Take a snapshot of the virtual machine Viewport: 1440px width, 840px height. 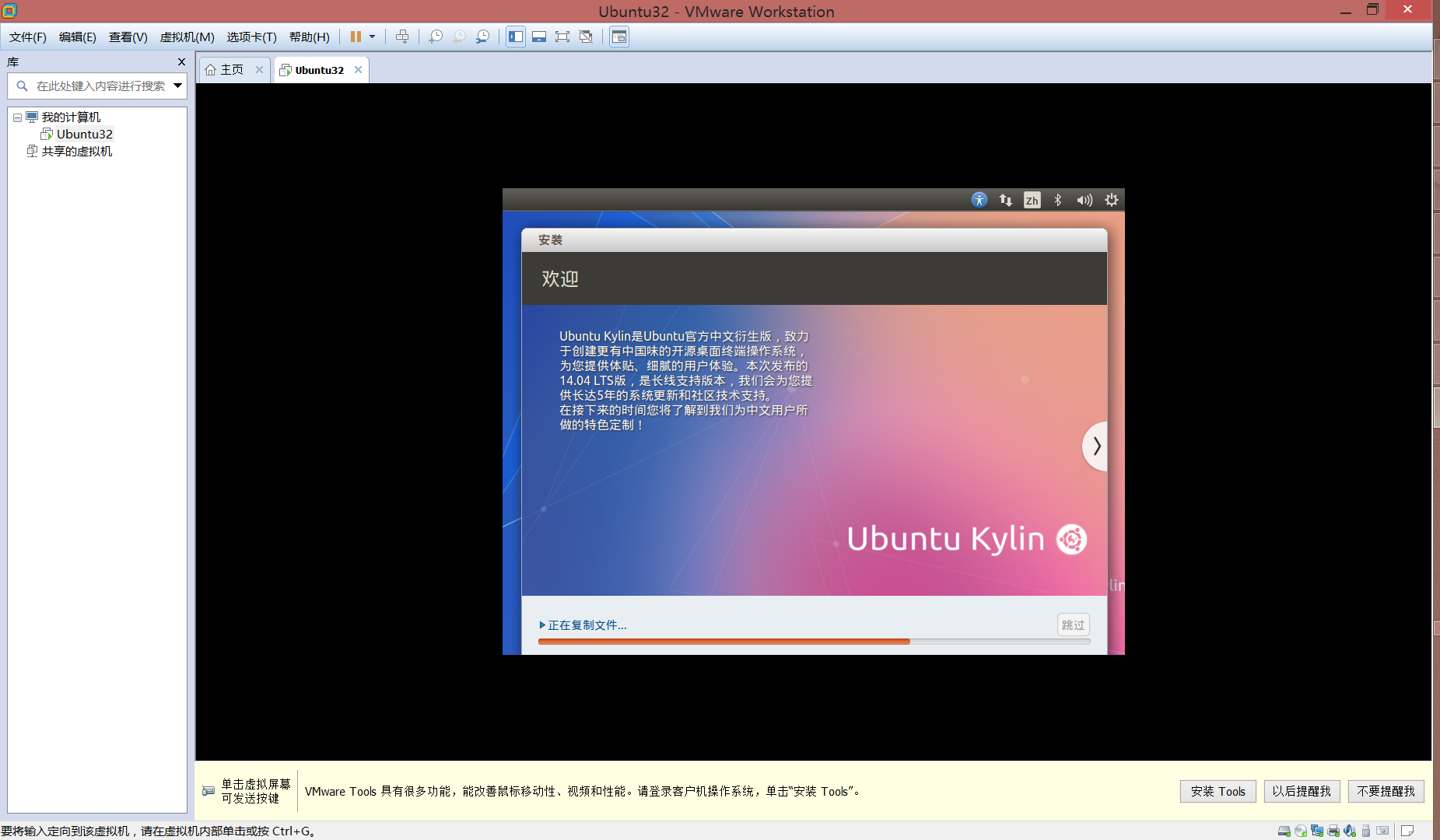point(436,37)
